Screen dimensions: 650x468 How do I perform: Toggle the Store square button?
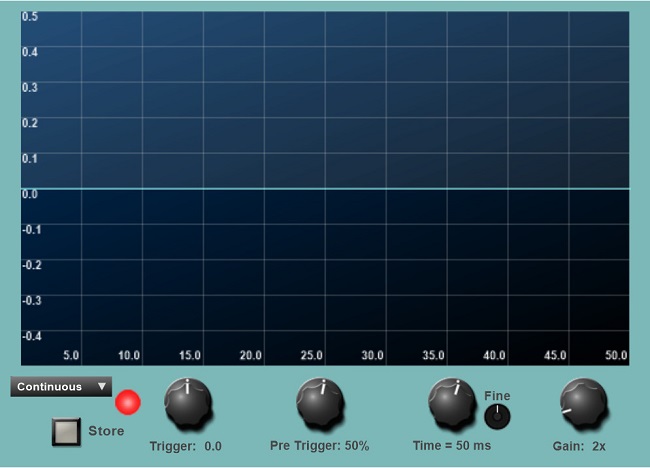tap(67, 431)
